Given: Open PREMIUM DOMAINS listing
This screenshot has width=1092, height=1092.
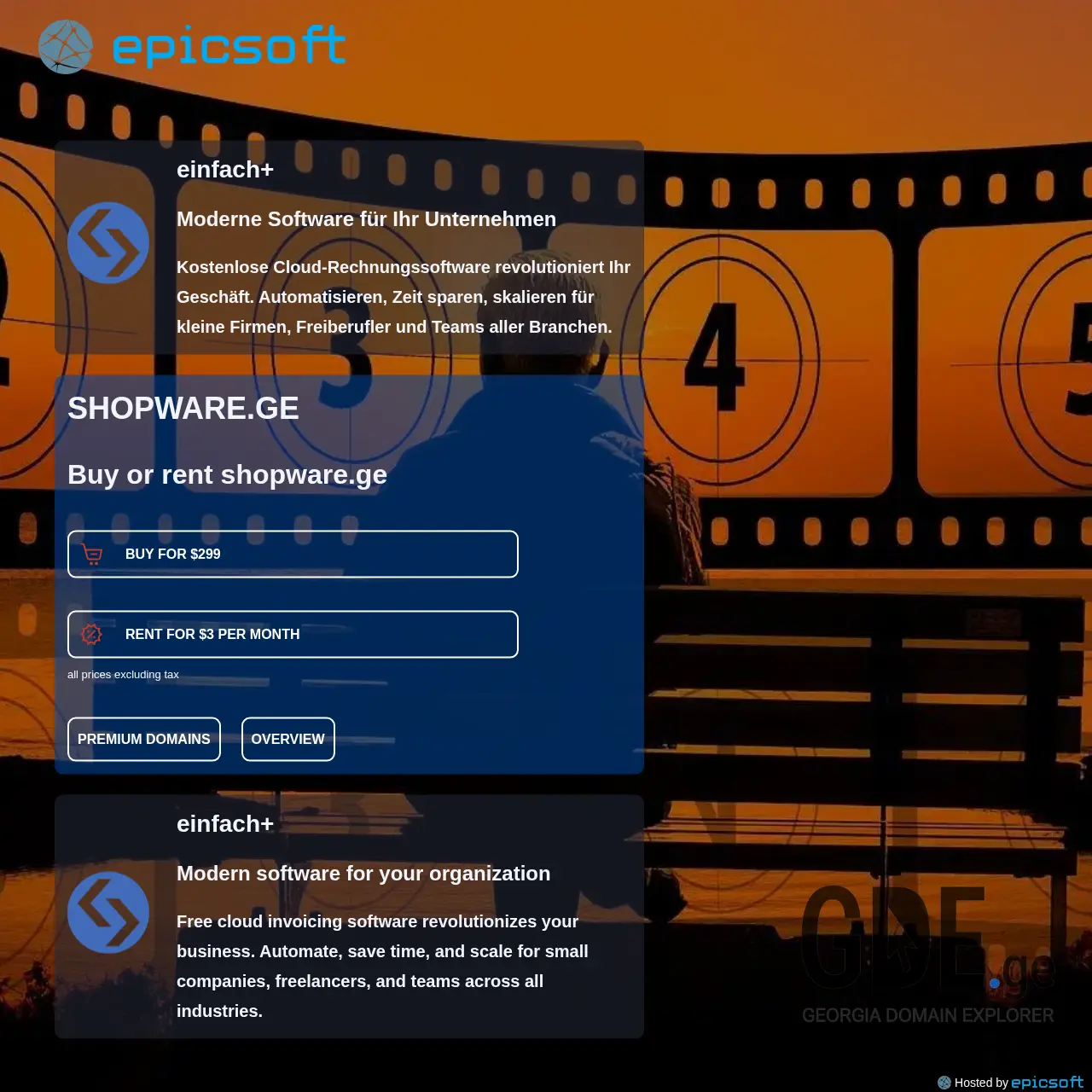Looking at the screenshot, I should [x=143, y=739].
